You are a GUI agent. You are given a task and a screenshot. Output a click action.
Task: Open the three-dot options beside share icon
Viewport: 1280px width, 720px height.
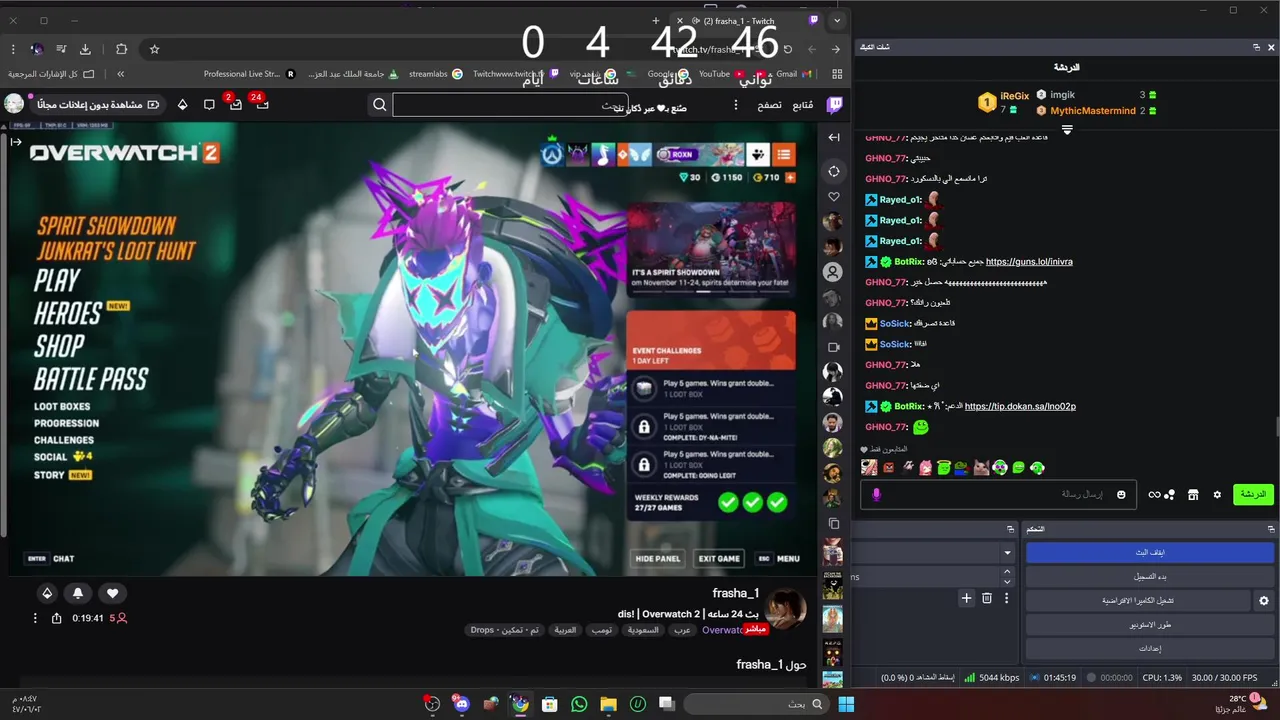[x=35, y=618]
